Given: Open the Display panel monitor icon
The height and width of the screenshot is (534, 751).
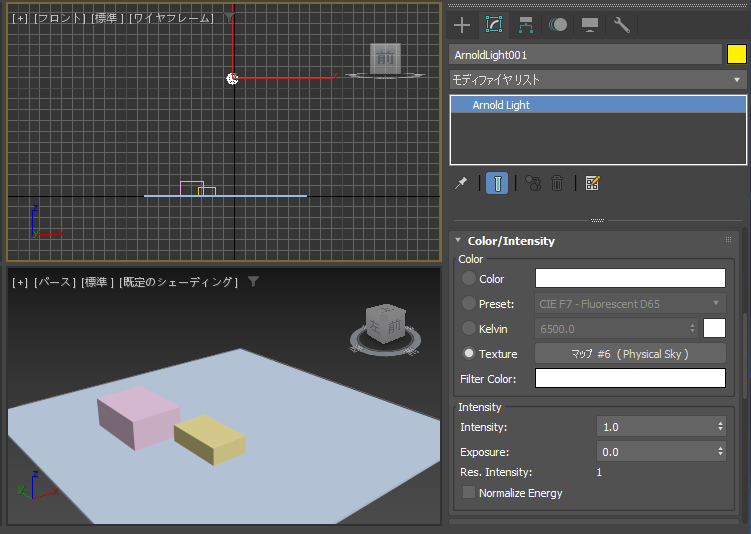Looking at the screenshot, I should tap(590, 25).
